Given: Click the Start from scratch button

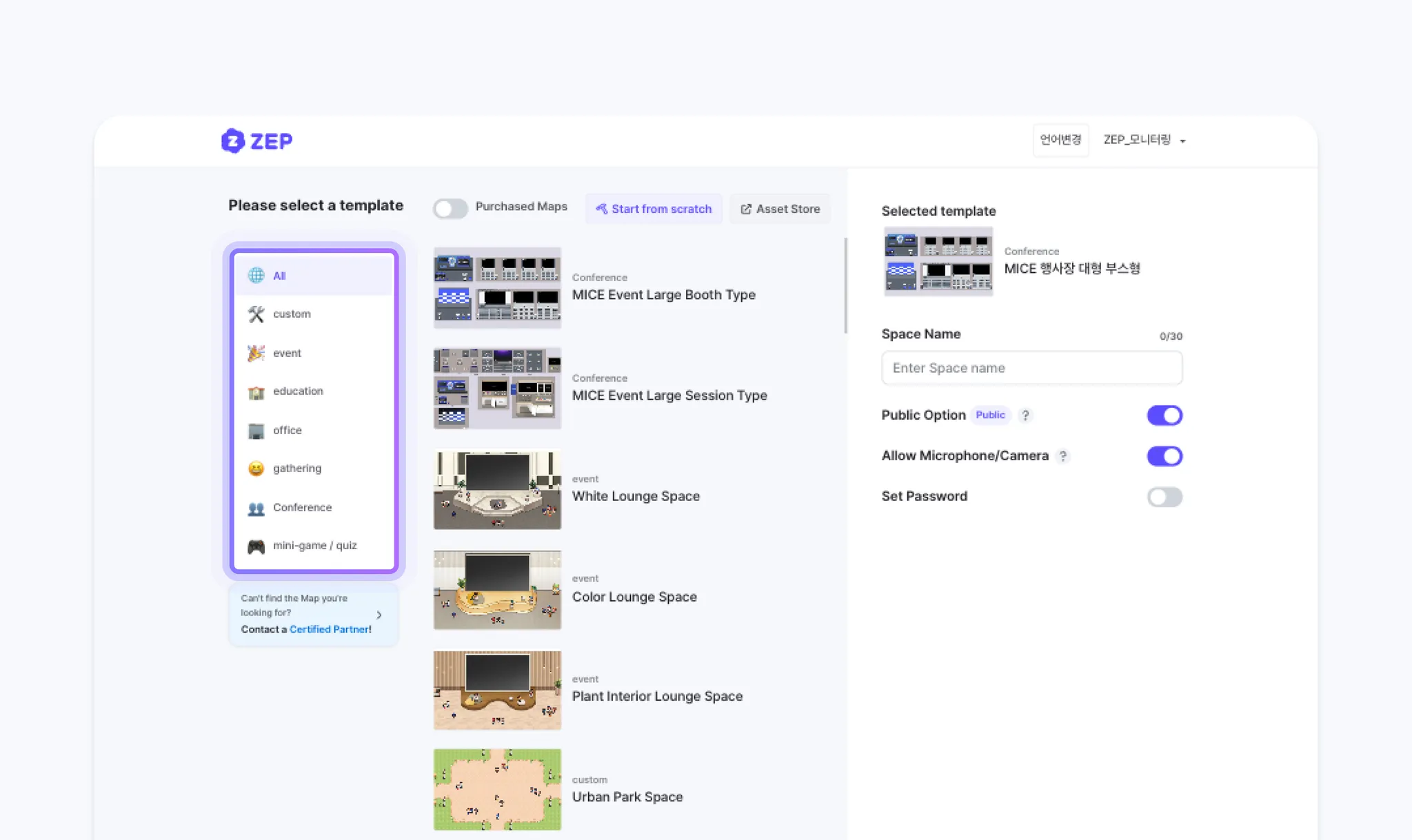Looking at the screenshot, I should [654, 209].
